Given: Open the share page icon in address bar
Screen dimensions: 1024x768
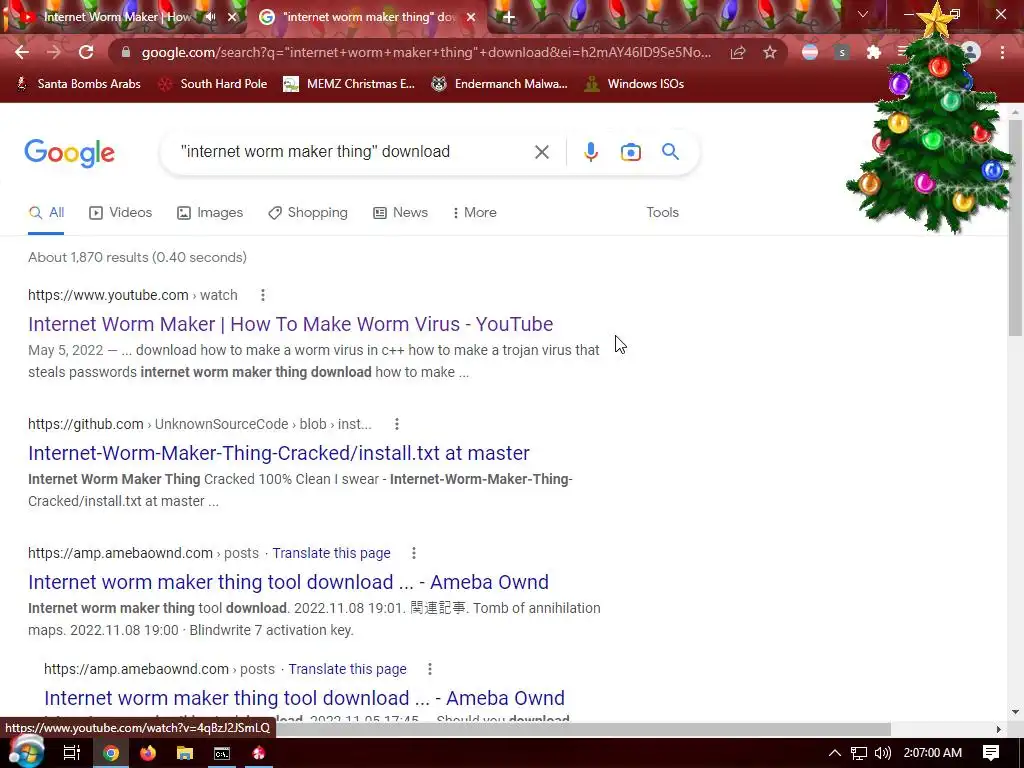Looking at the screenshot, I should [x=738, y=52].
